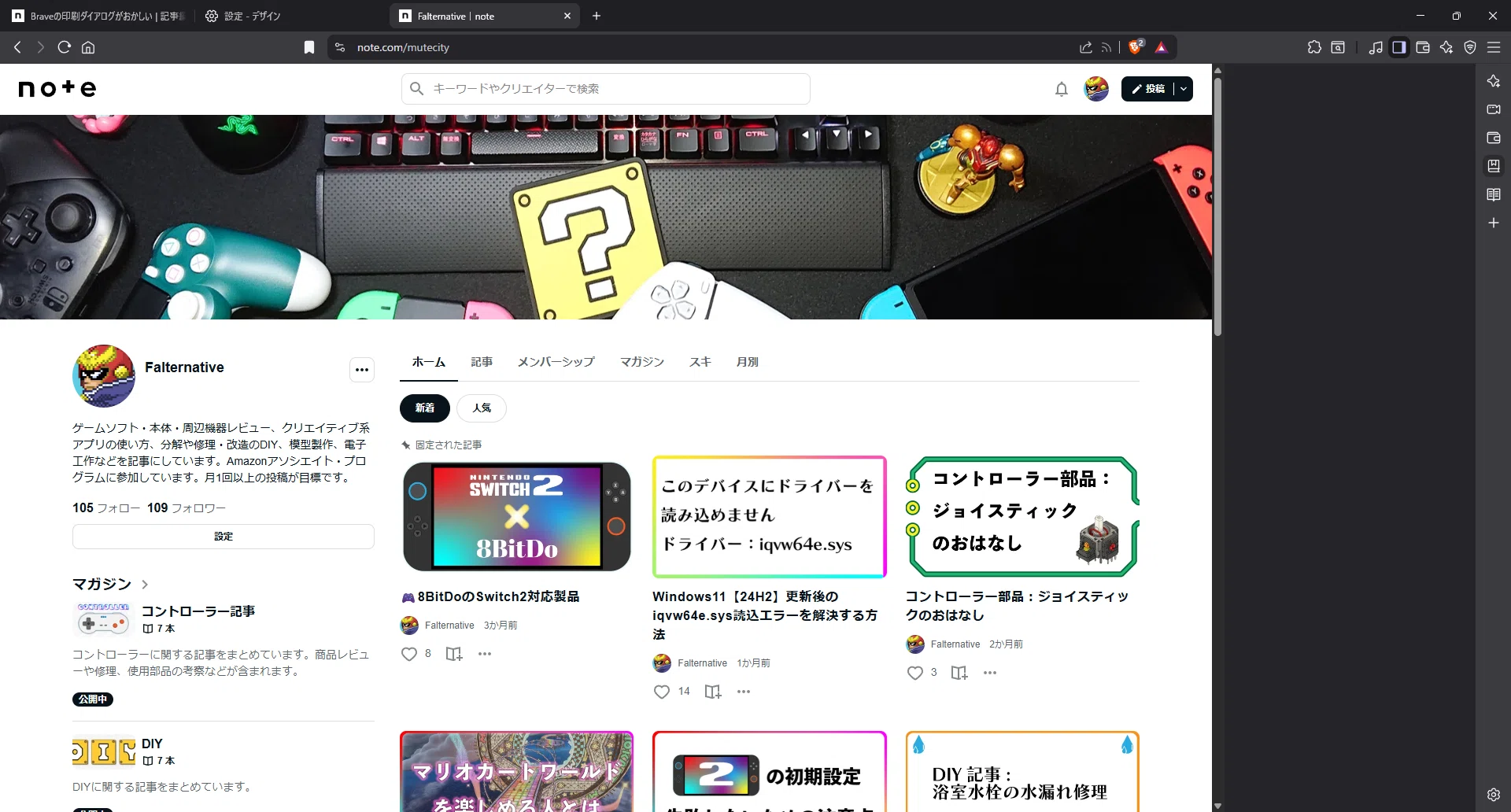Expand the dropdown arrow next to 投稿
The height and width of the screenshot is (812, 1511).
click(1184, 89)
